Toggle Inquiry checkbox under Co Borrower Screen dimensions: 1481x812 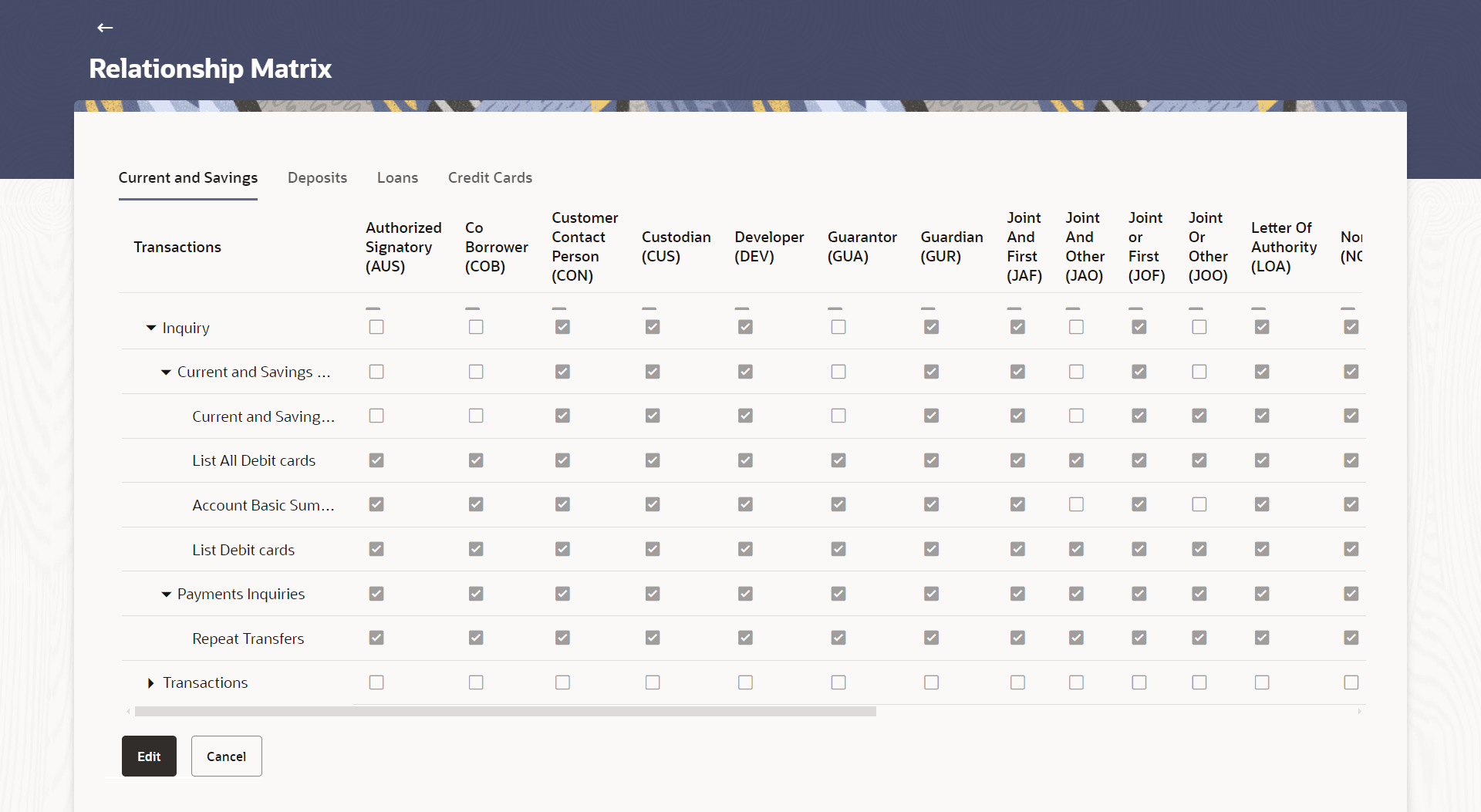coord(476,327)
